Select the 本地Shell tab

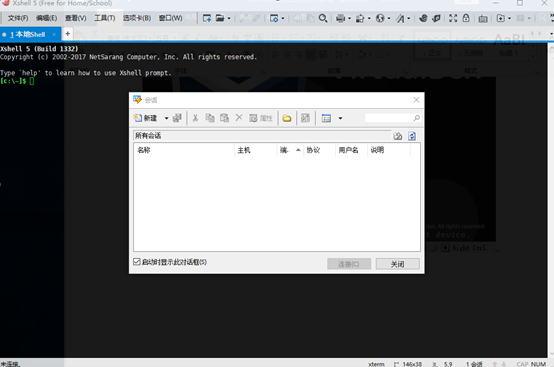pos(28,34)
